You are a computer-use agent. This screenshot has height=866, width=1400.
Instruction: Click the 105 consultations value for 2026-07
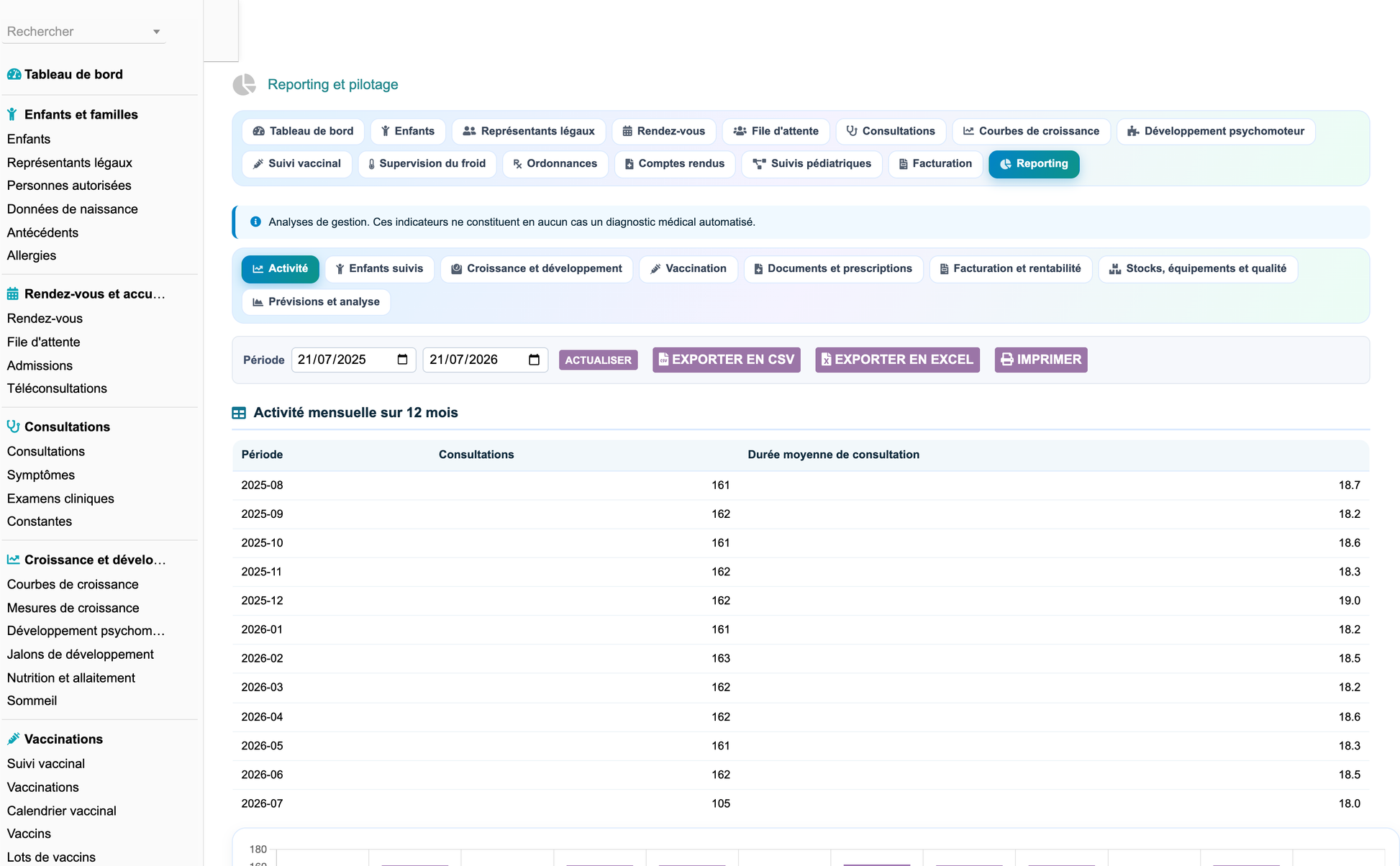tap(721, 803)
